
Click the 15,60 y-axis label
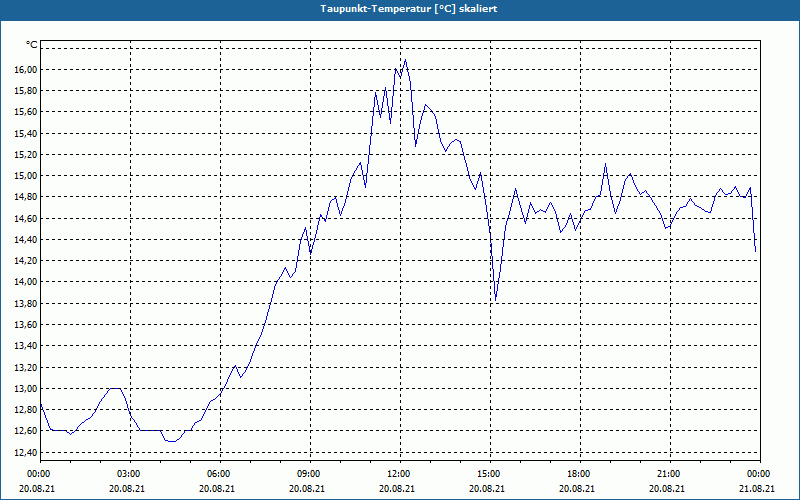pyautogui.click(x=28, y=112)
